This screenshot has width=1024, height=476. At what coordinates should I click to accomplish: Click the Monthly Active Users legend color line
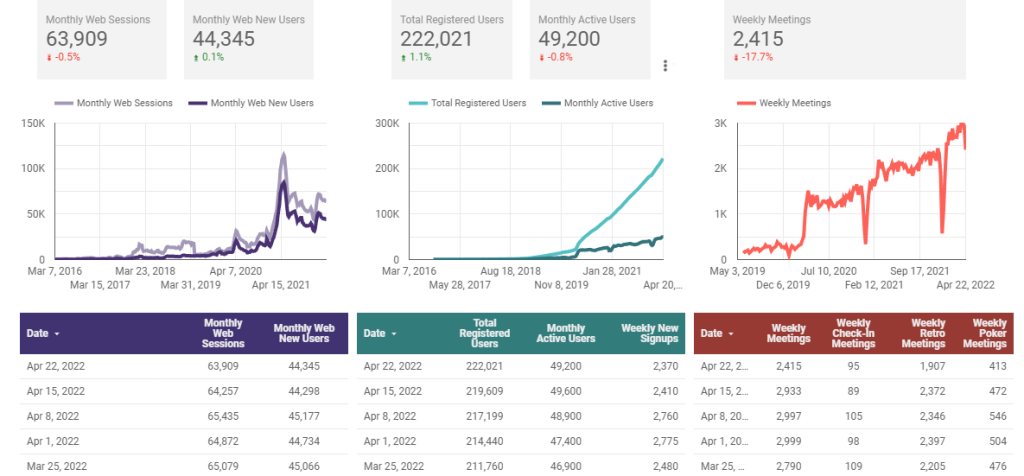[551, 103]
